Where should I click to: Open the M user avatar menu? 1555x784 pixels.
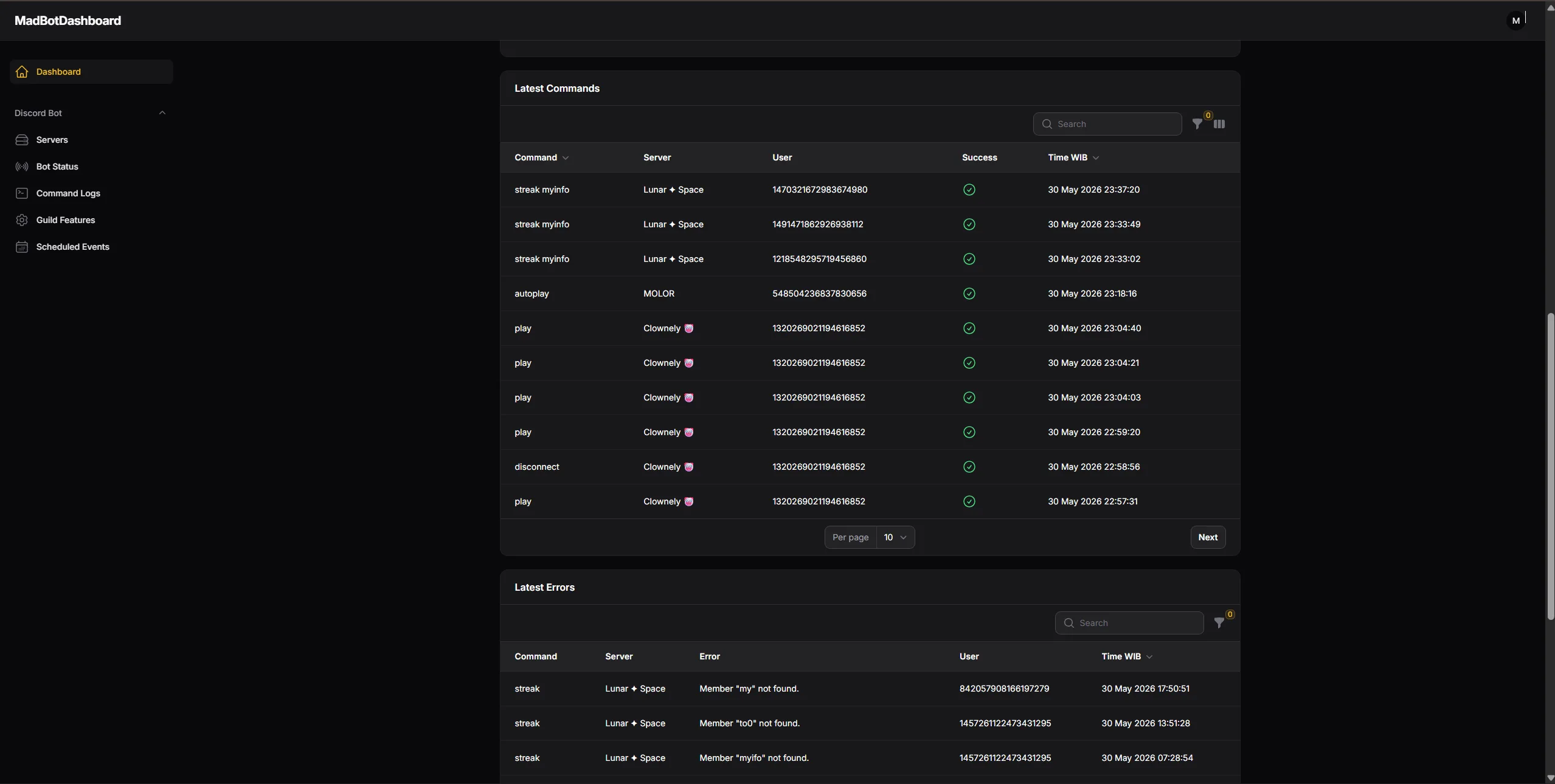(x=1515, y=21)
